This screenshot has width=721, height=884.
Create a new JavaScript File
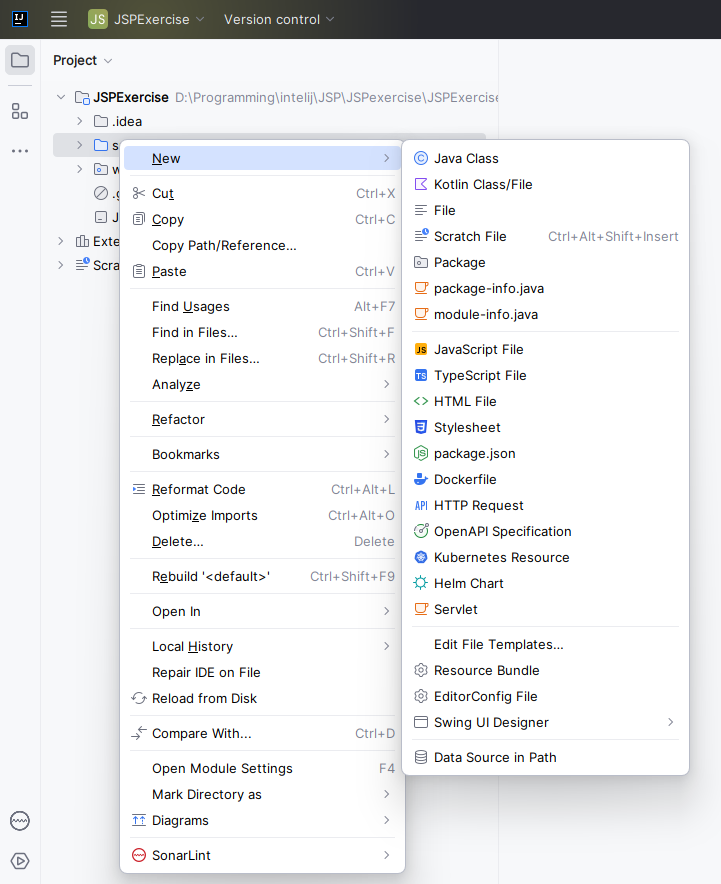(x=545, y=350)
